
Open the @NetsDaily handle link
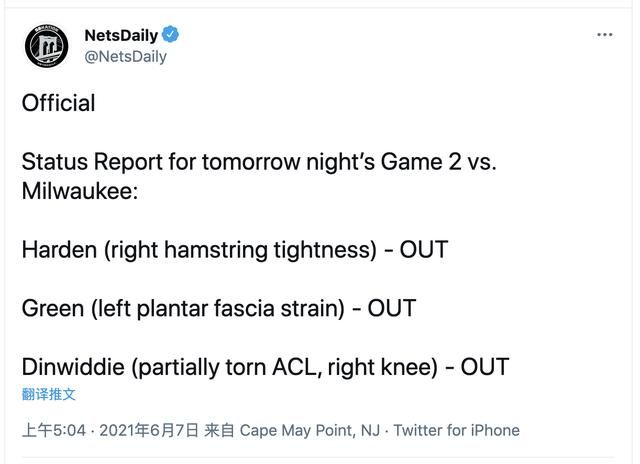pyautogui.click(x=125, y=57)
